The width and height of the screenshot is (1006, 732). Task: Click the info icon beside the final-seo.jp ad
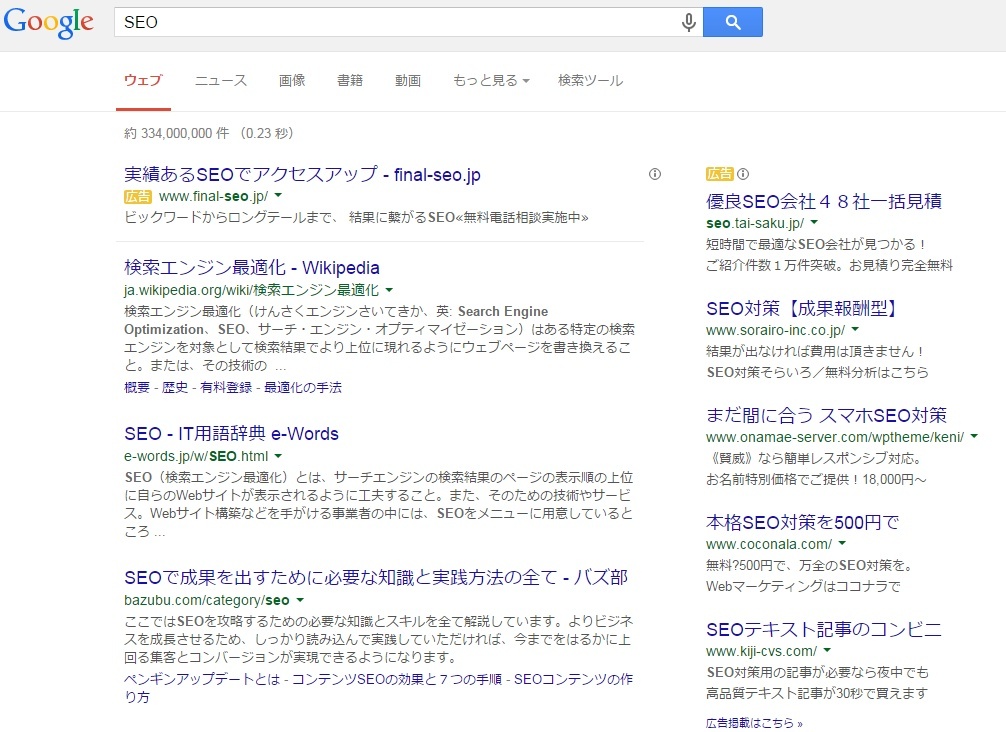(x=655, y=174)
